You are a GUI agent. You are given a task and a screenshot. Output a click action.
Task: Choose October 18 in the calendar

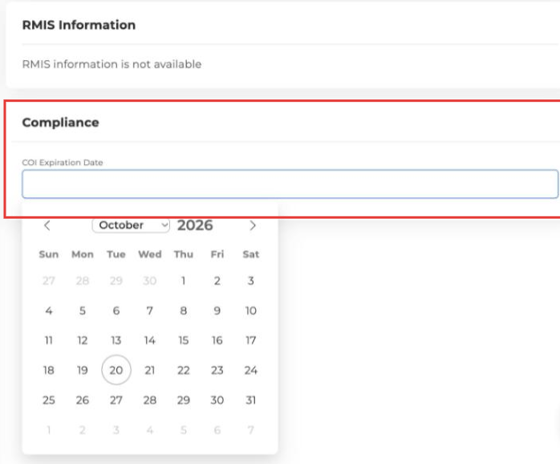(49, 370)
